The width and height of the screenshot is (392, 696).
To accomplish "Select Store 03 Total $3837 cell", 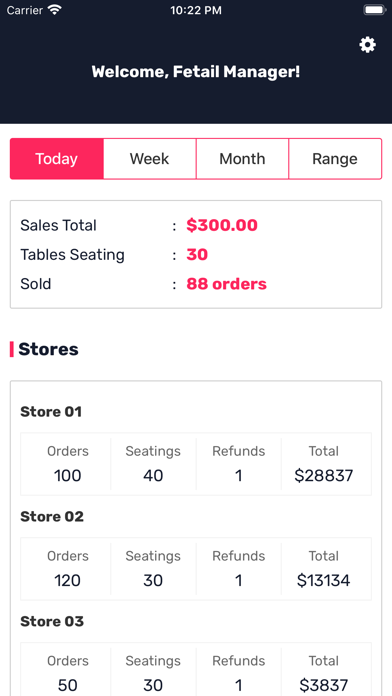I will coord(324,672).
